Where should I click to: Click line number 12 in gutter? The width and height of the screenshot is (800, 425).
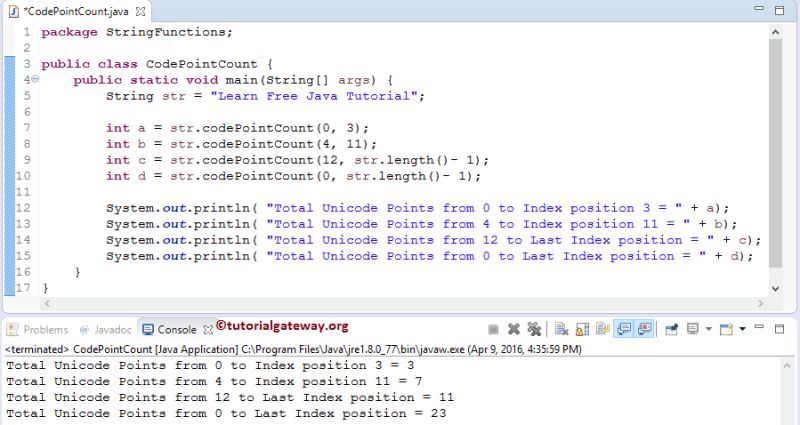coord(23,208)
